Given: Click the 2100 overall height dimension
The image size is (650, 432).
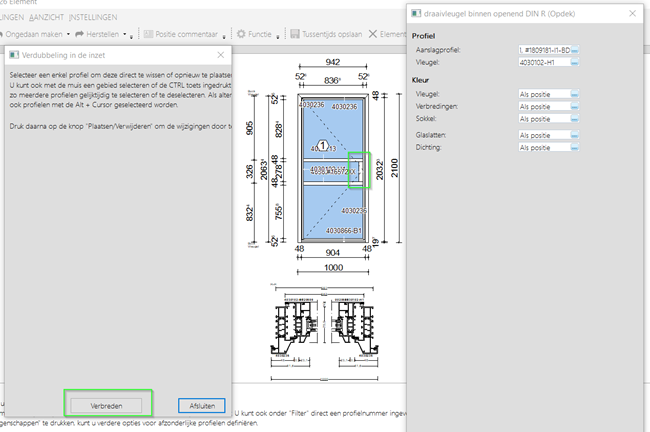Looking at the screenshot, I should click(x=394, y=168).
